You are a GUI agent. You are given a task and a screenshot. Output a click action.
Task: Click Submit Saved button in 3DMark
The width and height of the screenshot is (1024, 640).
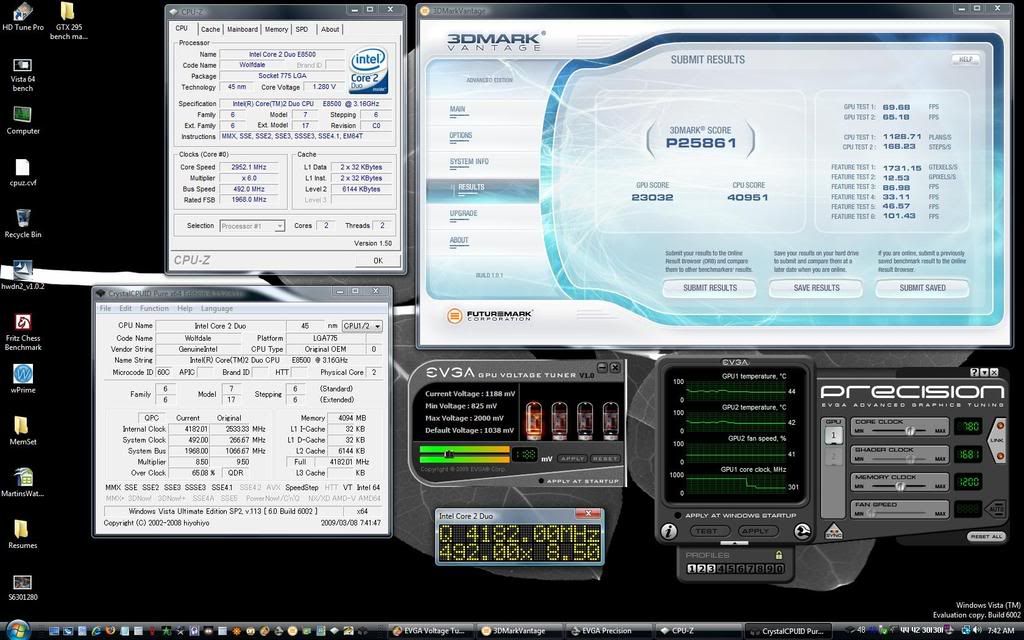point(923,288)
